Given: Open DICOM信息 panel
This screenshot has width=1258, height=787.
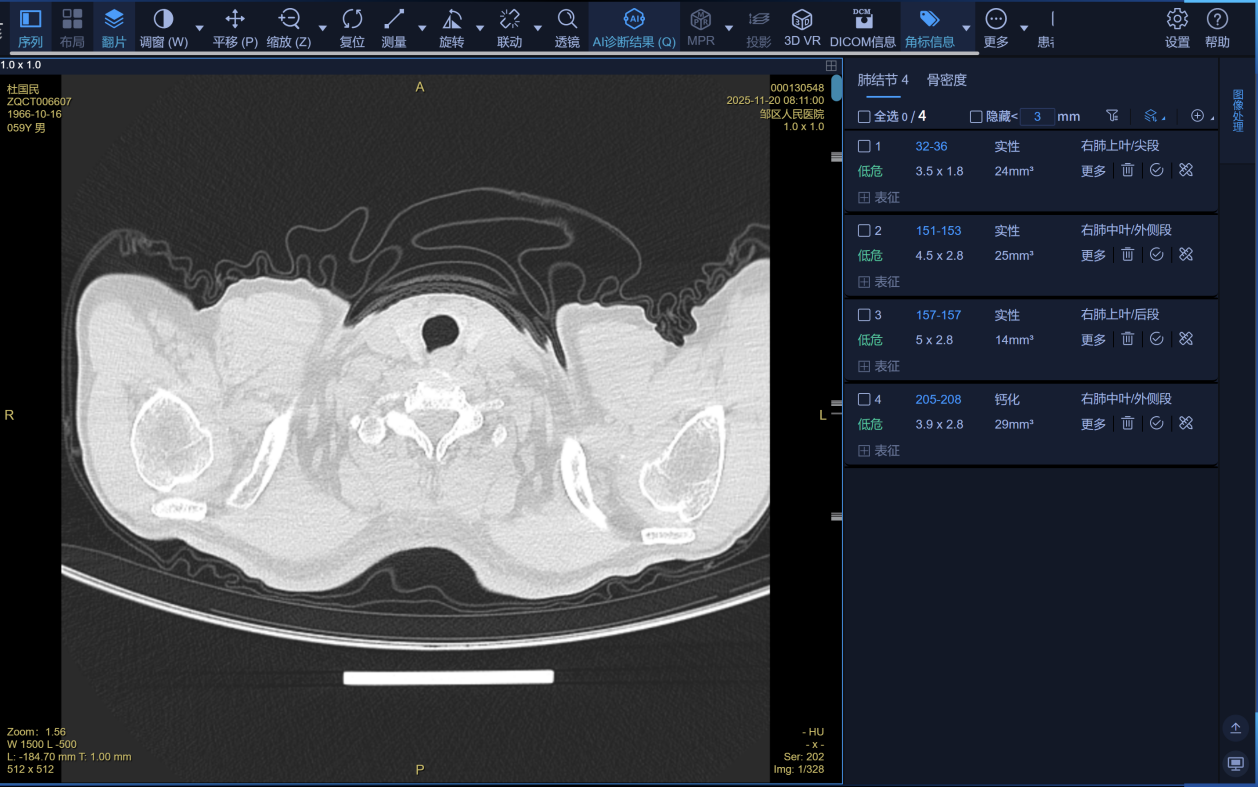Looking at the screenshot, I should [862, 19].
